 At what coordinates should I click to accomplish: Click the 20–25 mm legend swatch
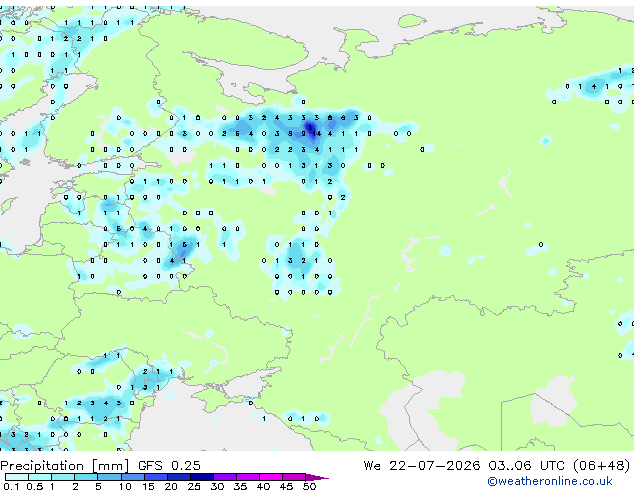[x=179, y=477]
